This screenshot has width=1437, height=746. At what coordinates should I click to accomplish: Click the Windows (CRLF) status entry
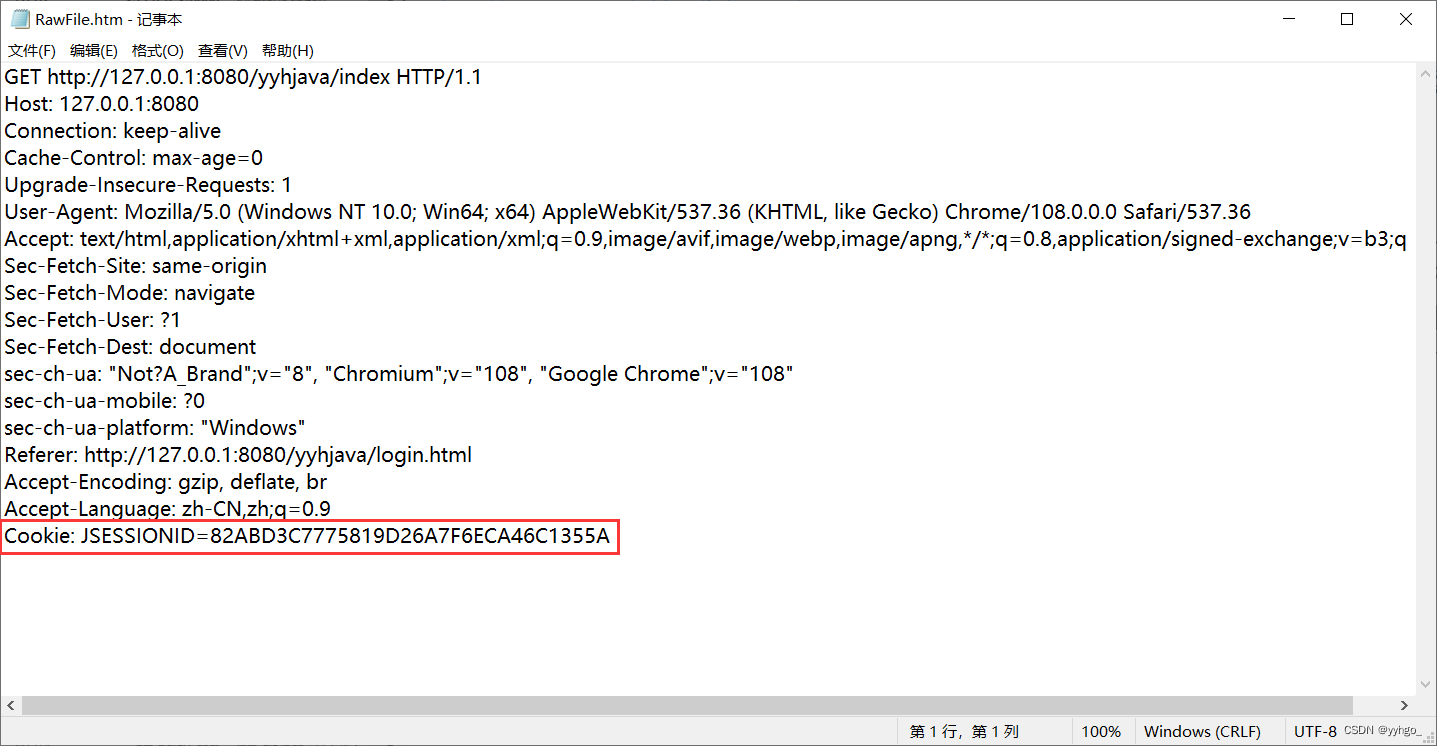1202,732
